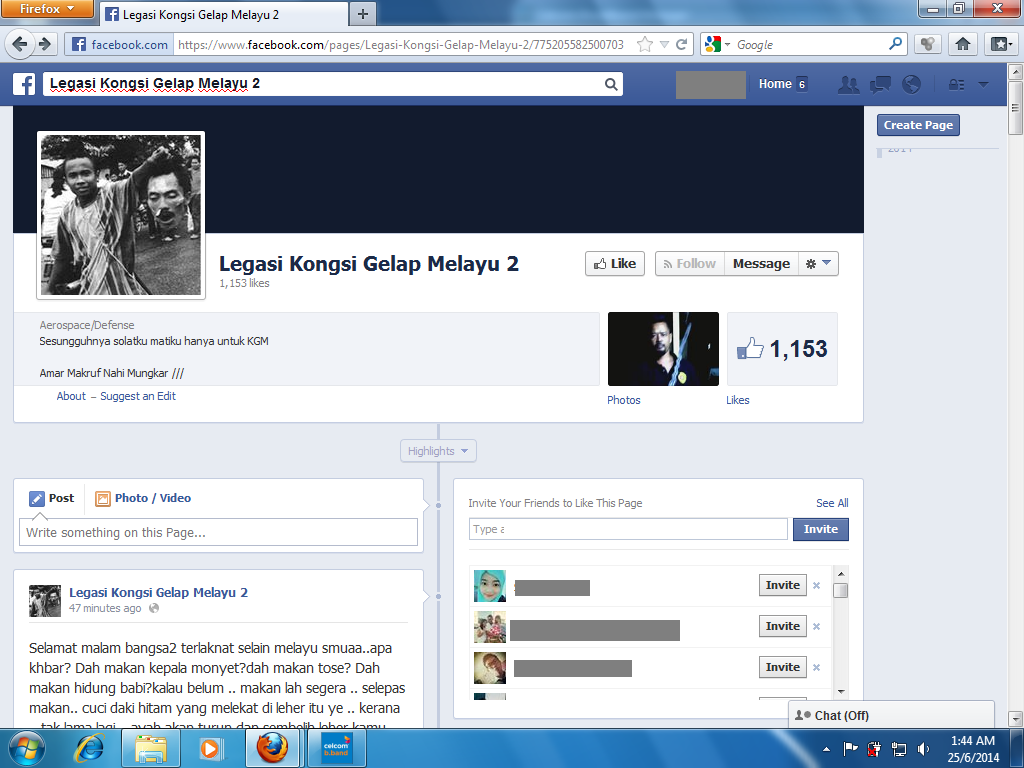Launch Internet Explorer from taskbar

click(x=89, y=748)
